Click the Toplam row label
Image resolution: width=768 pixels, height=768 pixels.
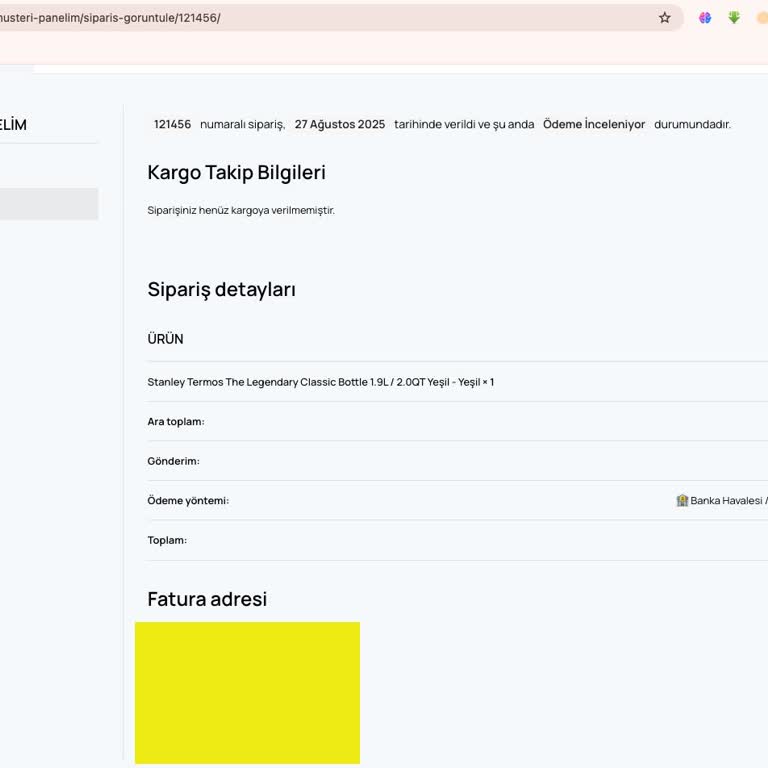point(167,540)
